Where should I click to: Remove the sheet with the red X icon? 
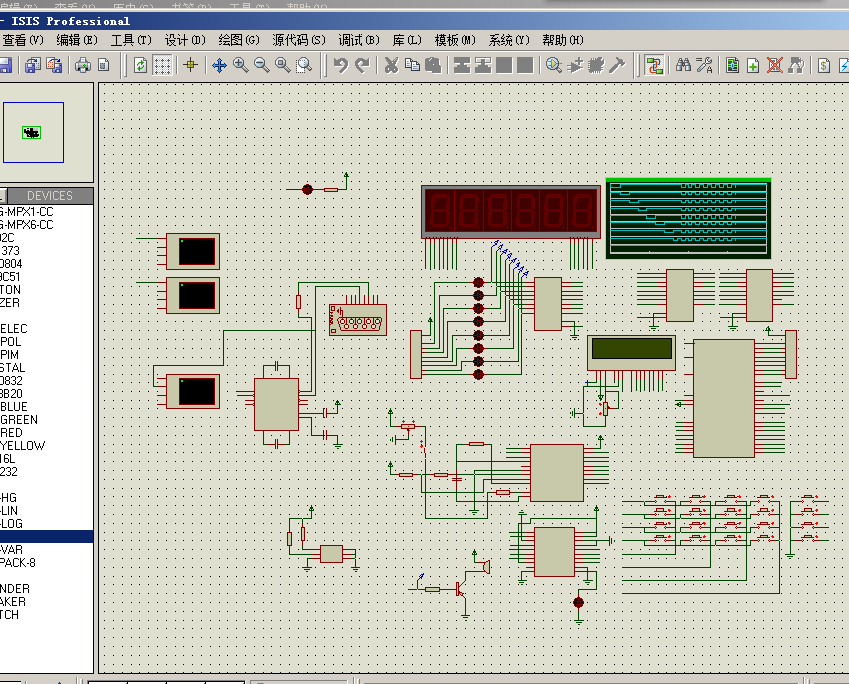775,66
